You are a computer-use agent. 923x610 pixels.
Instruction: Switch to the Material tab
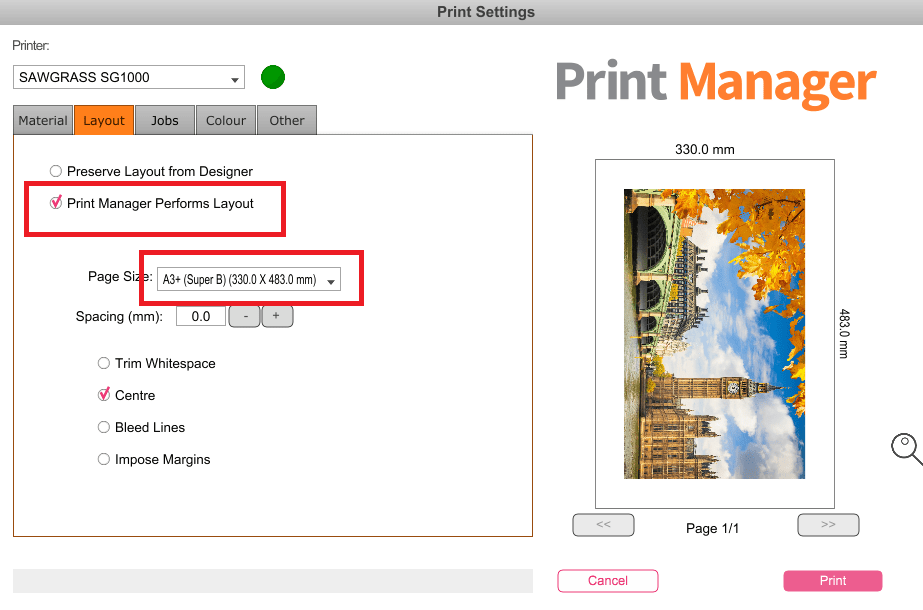coord(43,120)
